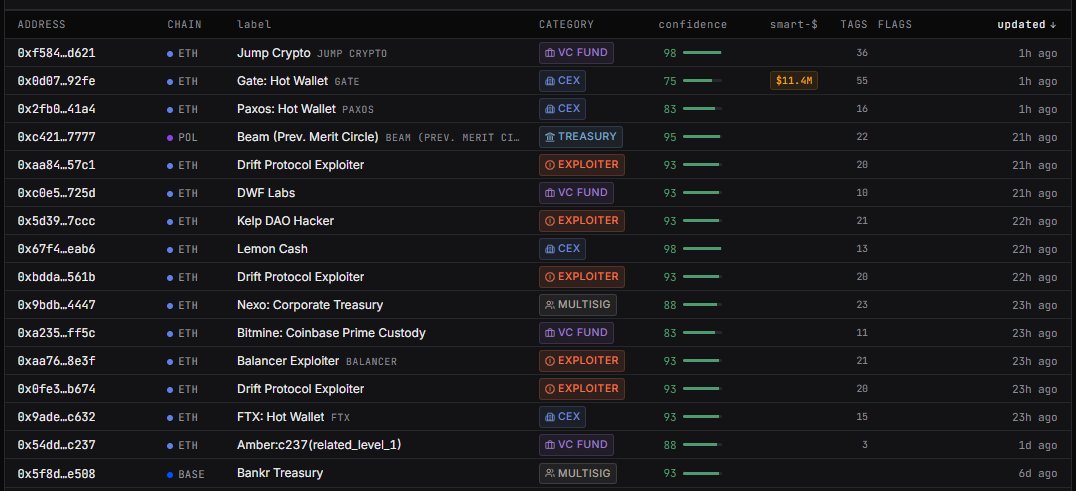Sort table by ADDRESS column header
Screen dimensions: 1076x491
41,25
